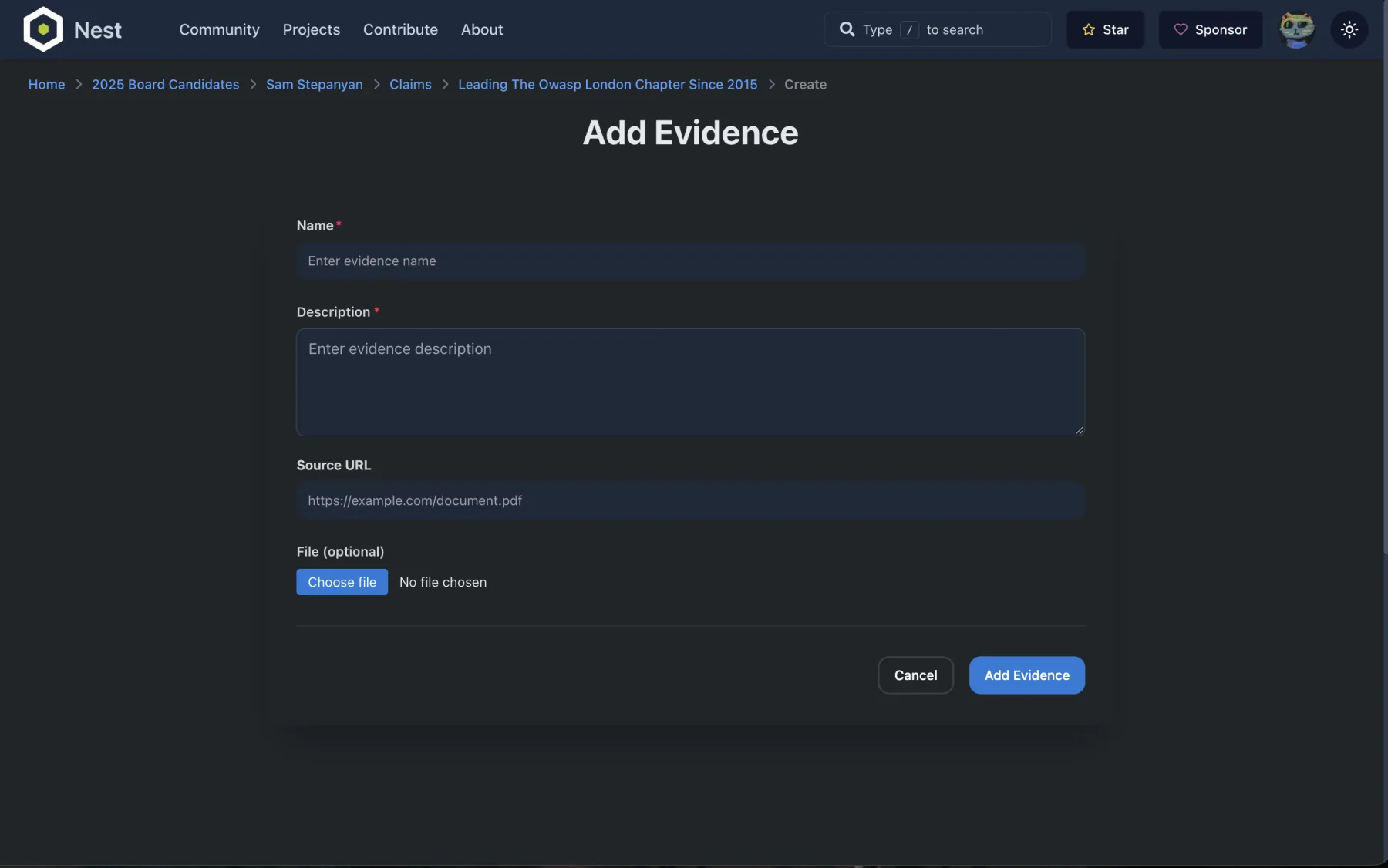Click the '/' shortcut key badge in search

[x=909, y=30]
